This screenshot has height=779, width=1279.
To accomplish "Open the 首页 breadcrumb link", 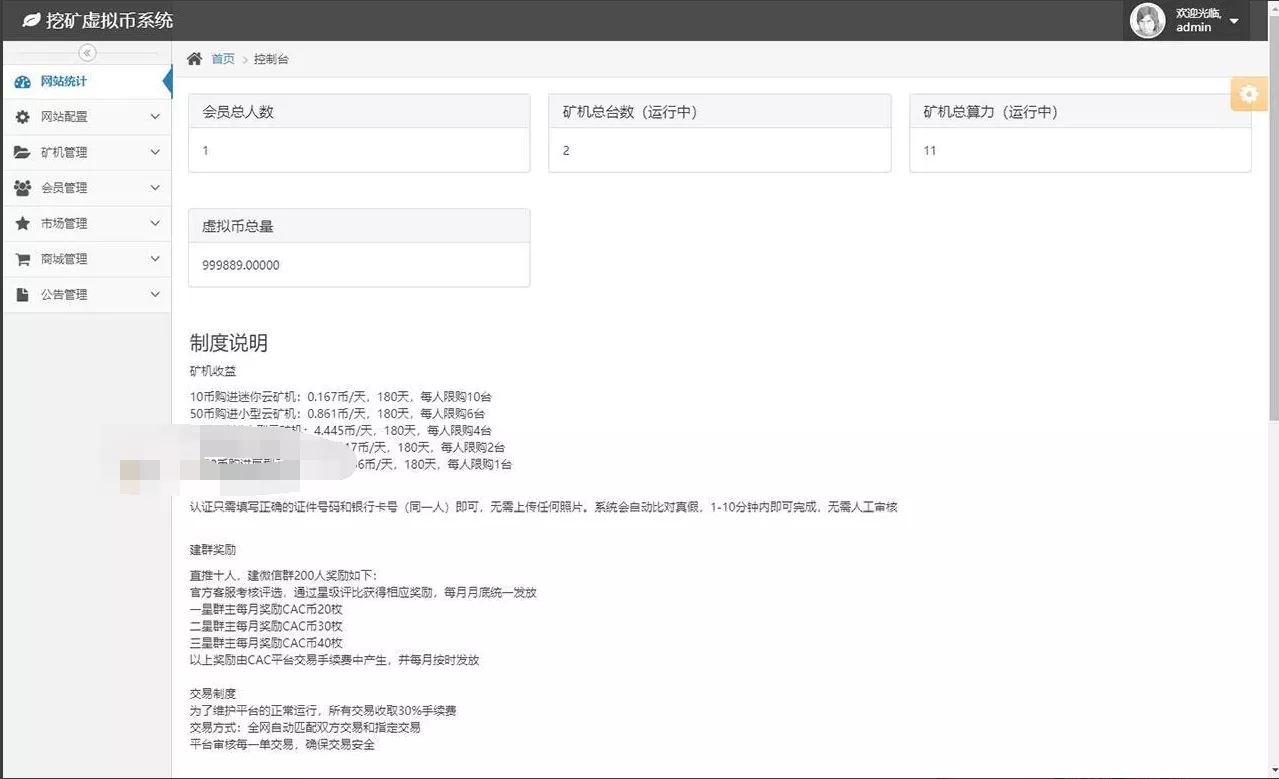I will [x=222, y=58].
